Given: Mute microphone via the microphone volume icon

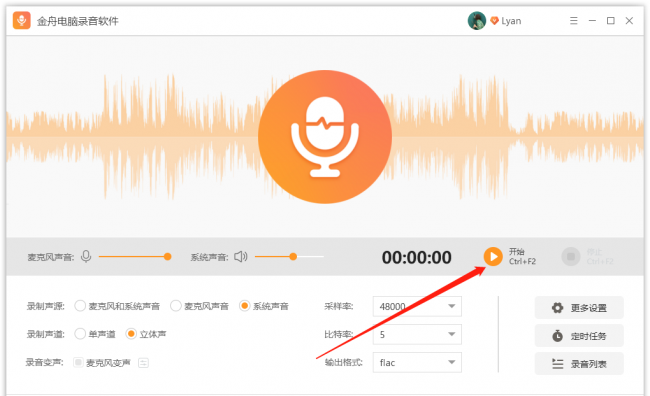Looking at the screenshot, I should [86, 257].
